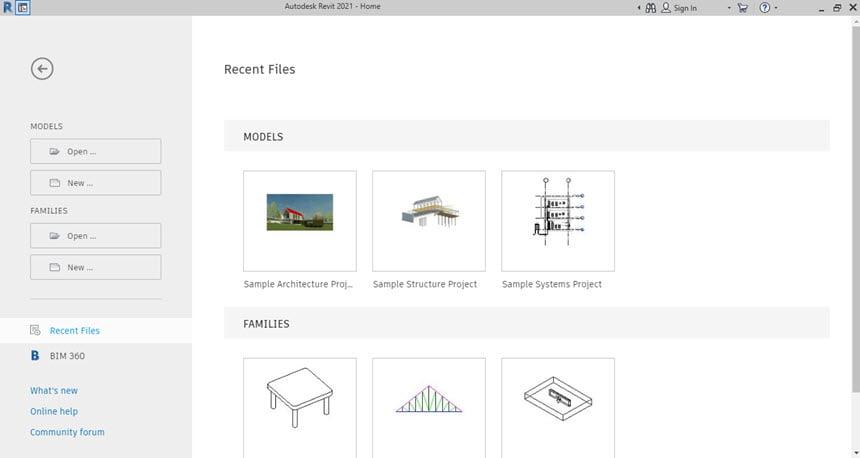Image resolution: width=860 pixels, height=458 pixels.
Task: Select the Recent Files navigation item
Action: 96,330
